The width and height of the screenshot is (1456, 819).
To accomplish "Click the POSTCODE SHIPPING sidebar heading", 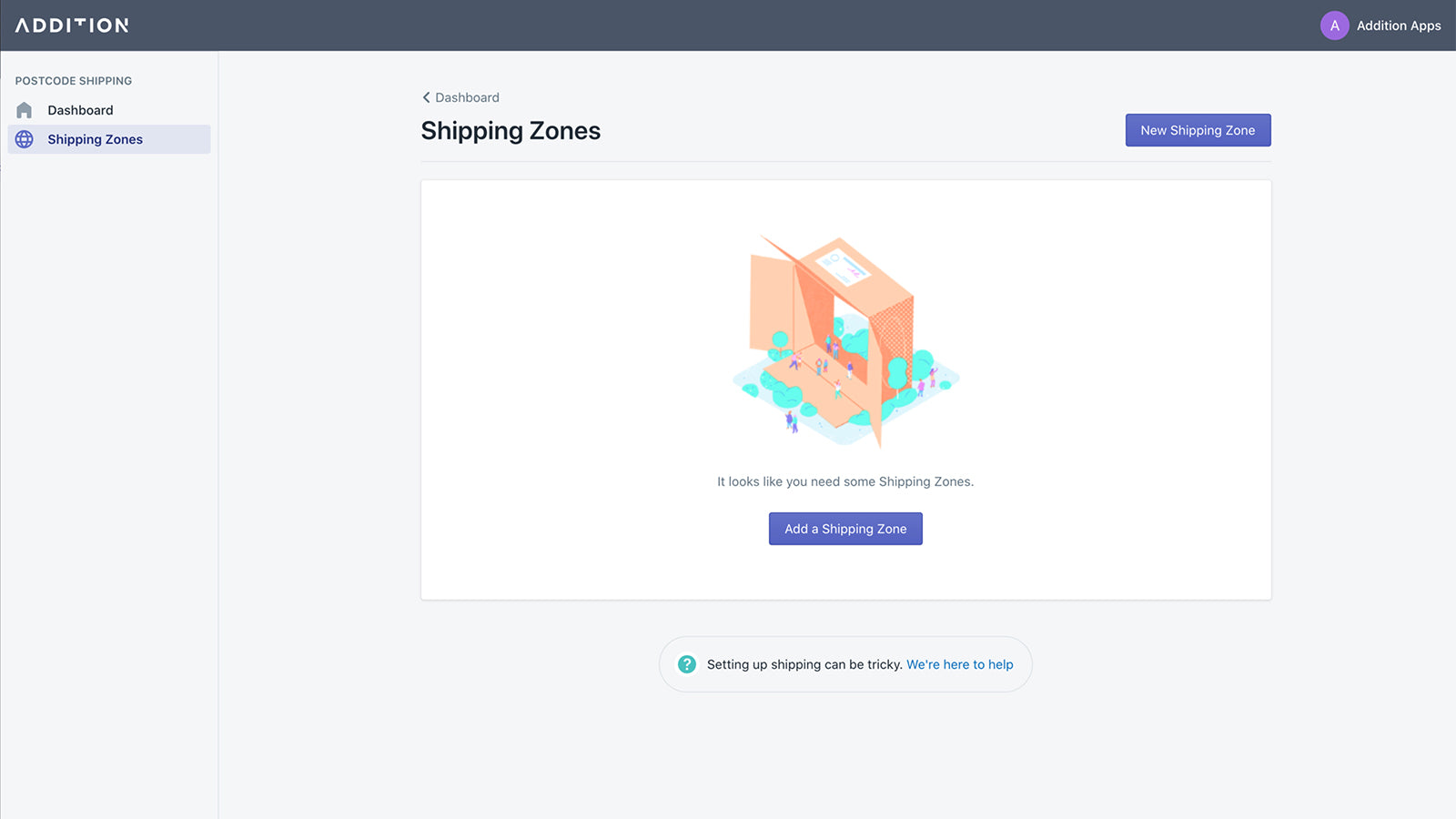I will click(73, 80).
